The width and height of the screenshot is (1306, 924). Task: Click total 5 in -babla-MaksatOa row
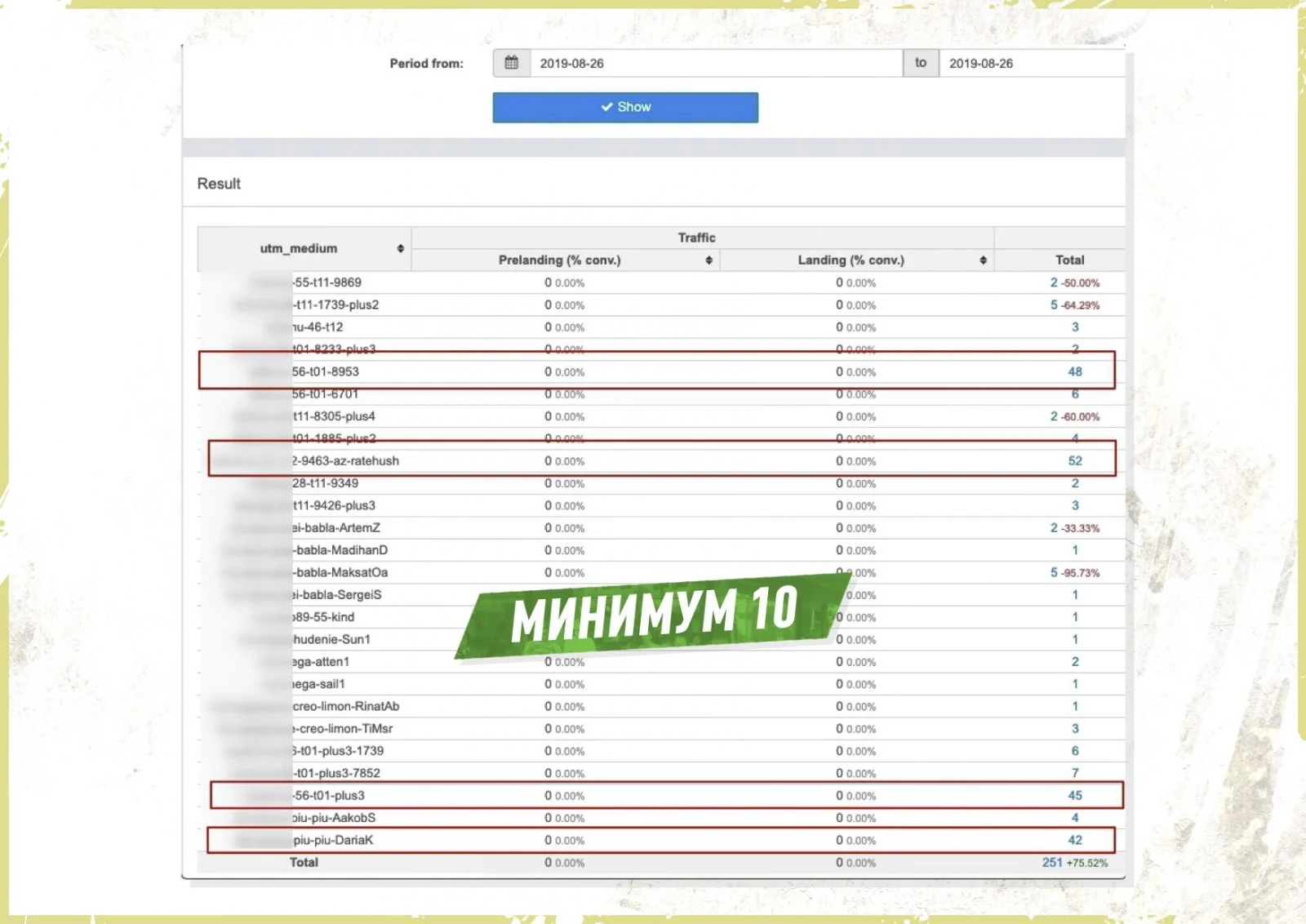[x=1054, y=572]
